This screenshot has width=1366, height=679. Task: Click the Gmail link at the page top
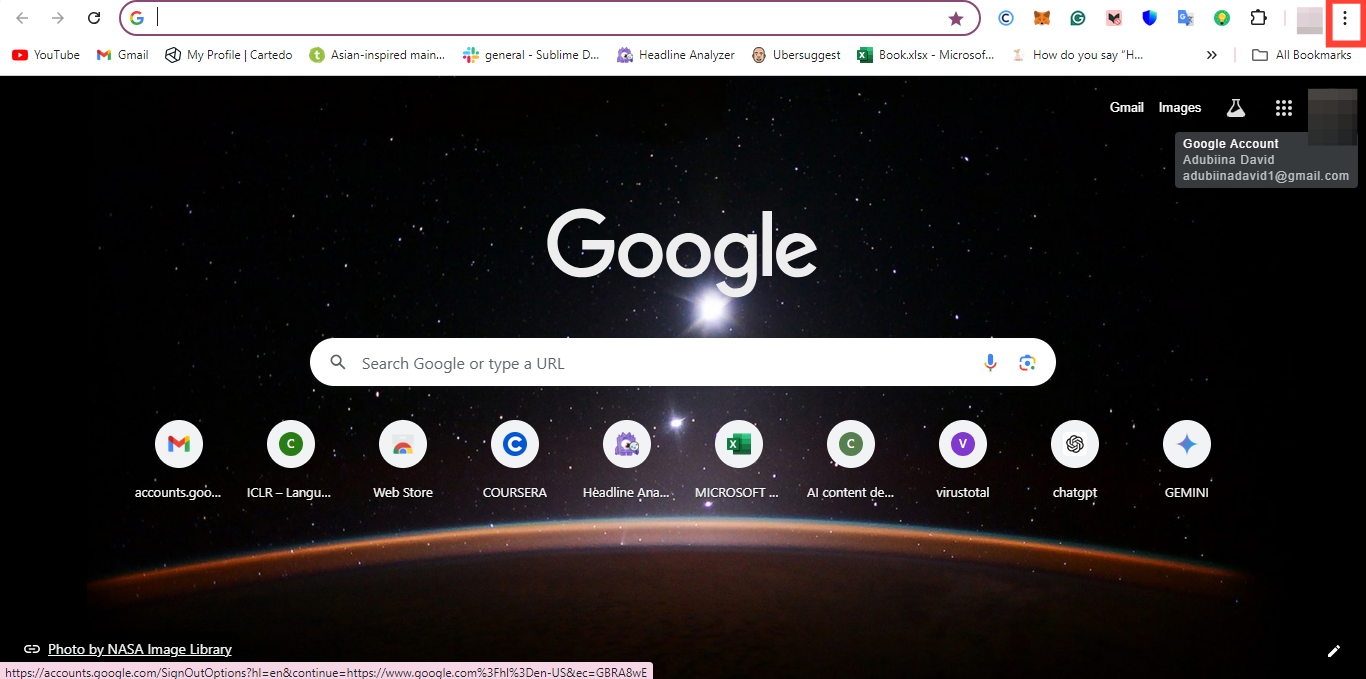pyautogui.click(x=1127, y=108)
